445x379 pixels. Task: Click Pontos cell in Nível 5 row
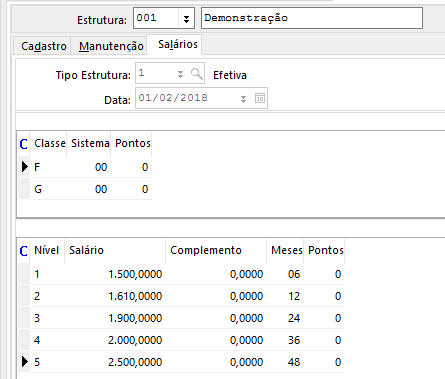324,362
